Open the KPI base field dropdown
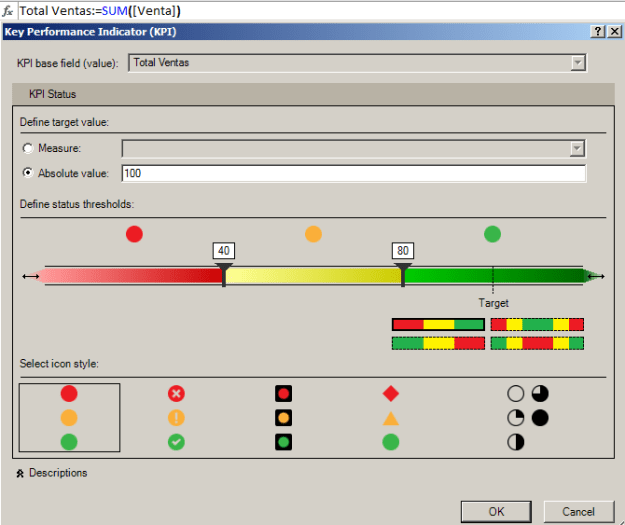This screenshot has width=625, height=525. tap(577, 63)
